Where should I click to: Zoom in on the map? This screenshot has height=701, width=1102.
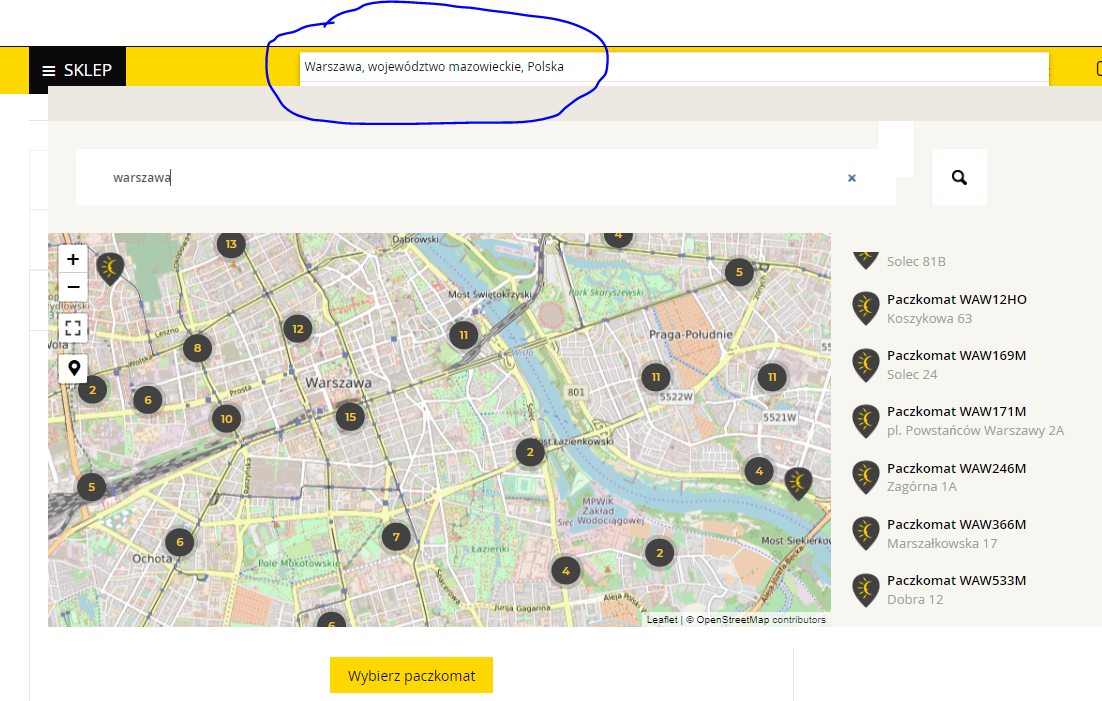pyautogui.click(x=73, y=259)
